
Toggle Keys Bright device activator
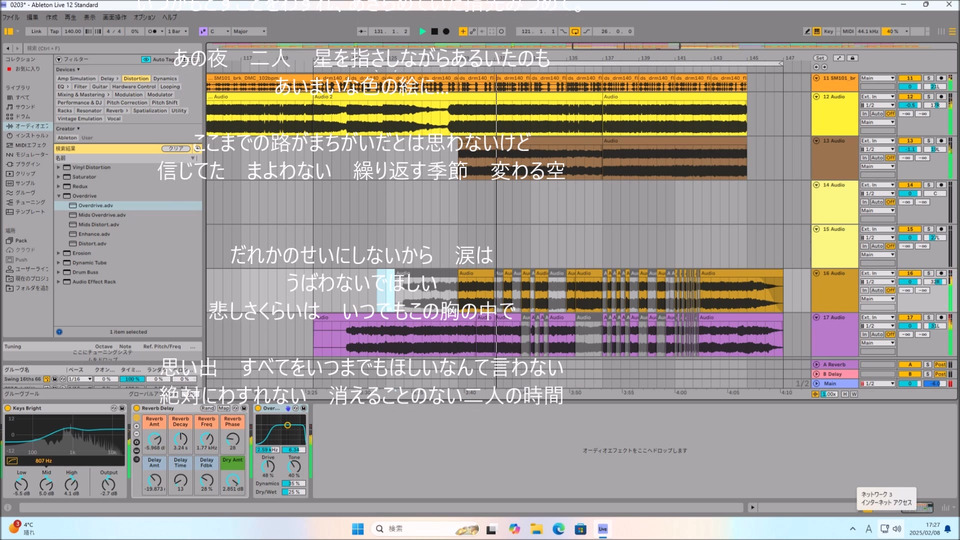pyautogui.click(x=8, y=408)
